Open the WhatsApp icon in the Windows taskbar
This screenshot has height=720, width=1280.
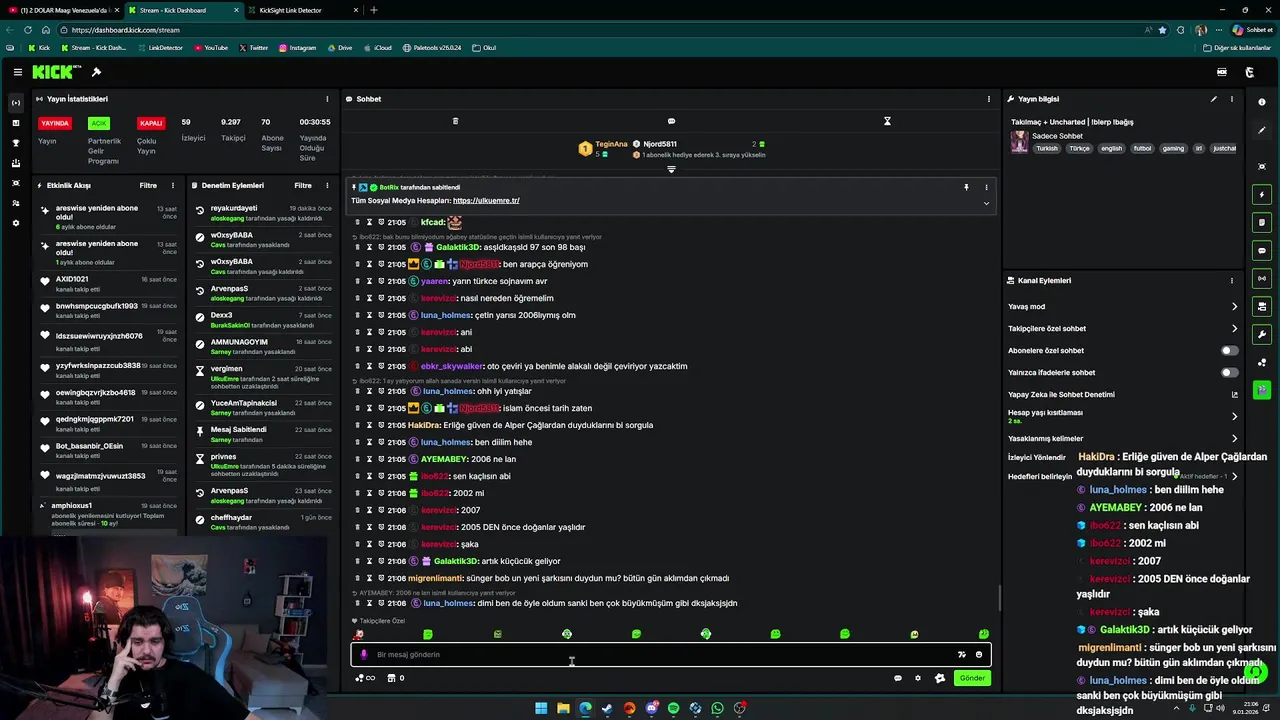[x=717, y=708]
